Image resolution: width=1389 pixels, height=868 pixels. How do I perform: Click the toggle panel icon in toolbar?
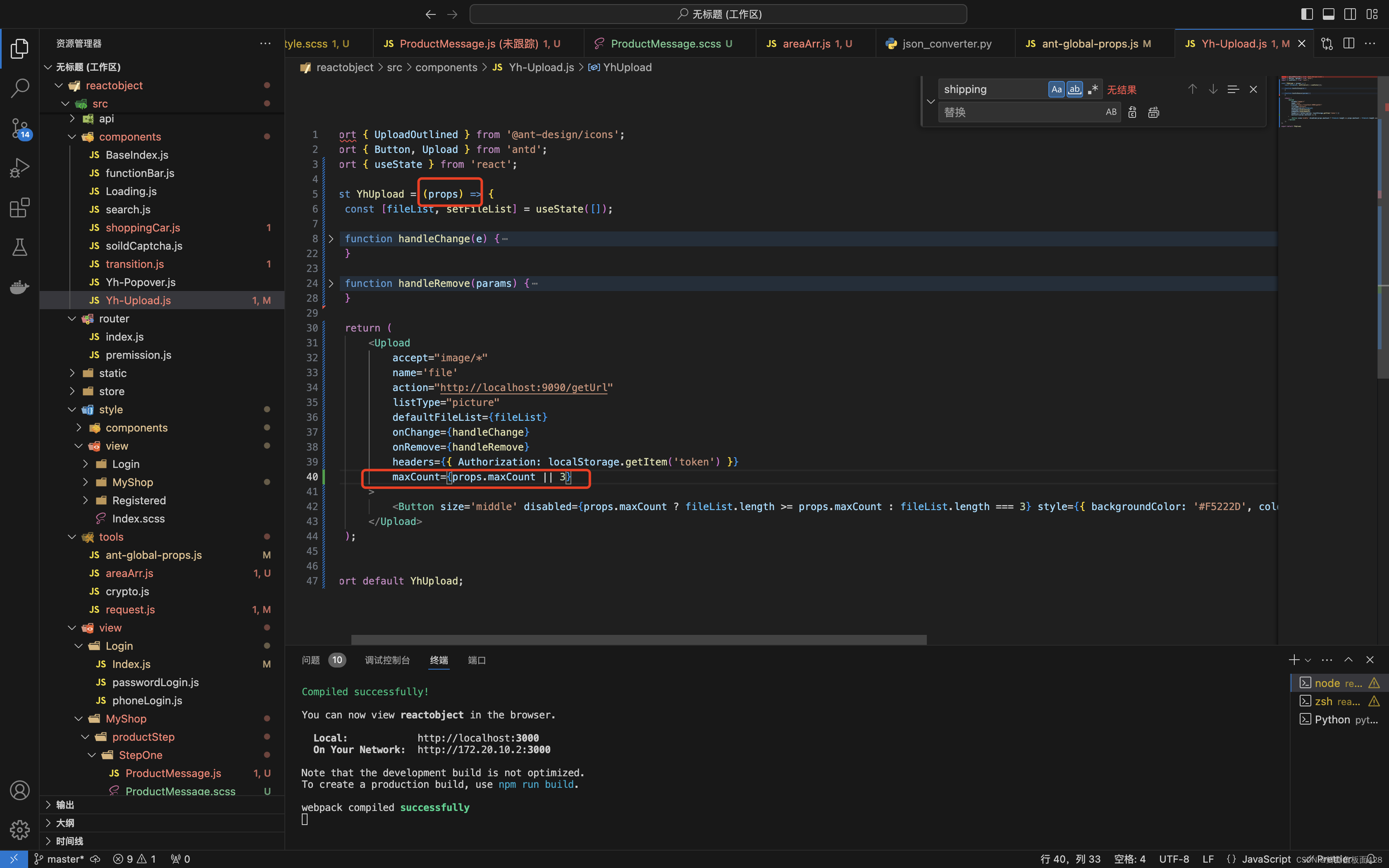click(x=1328, y=13)
